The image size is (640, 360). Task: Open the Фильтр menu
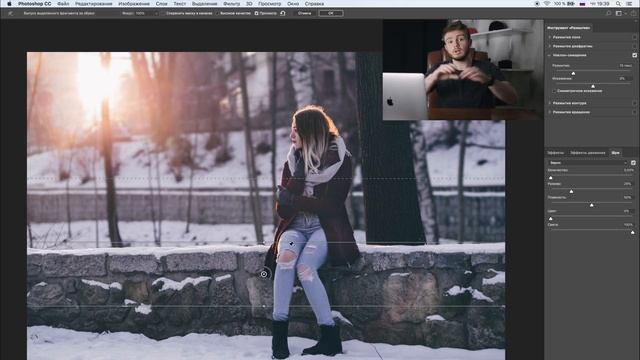coord(231,4)
